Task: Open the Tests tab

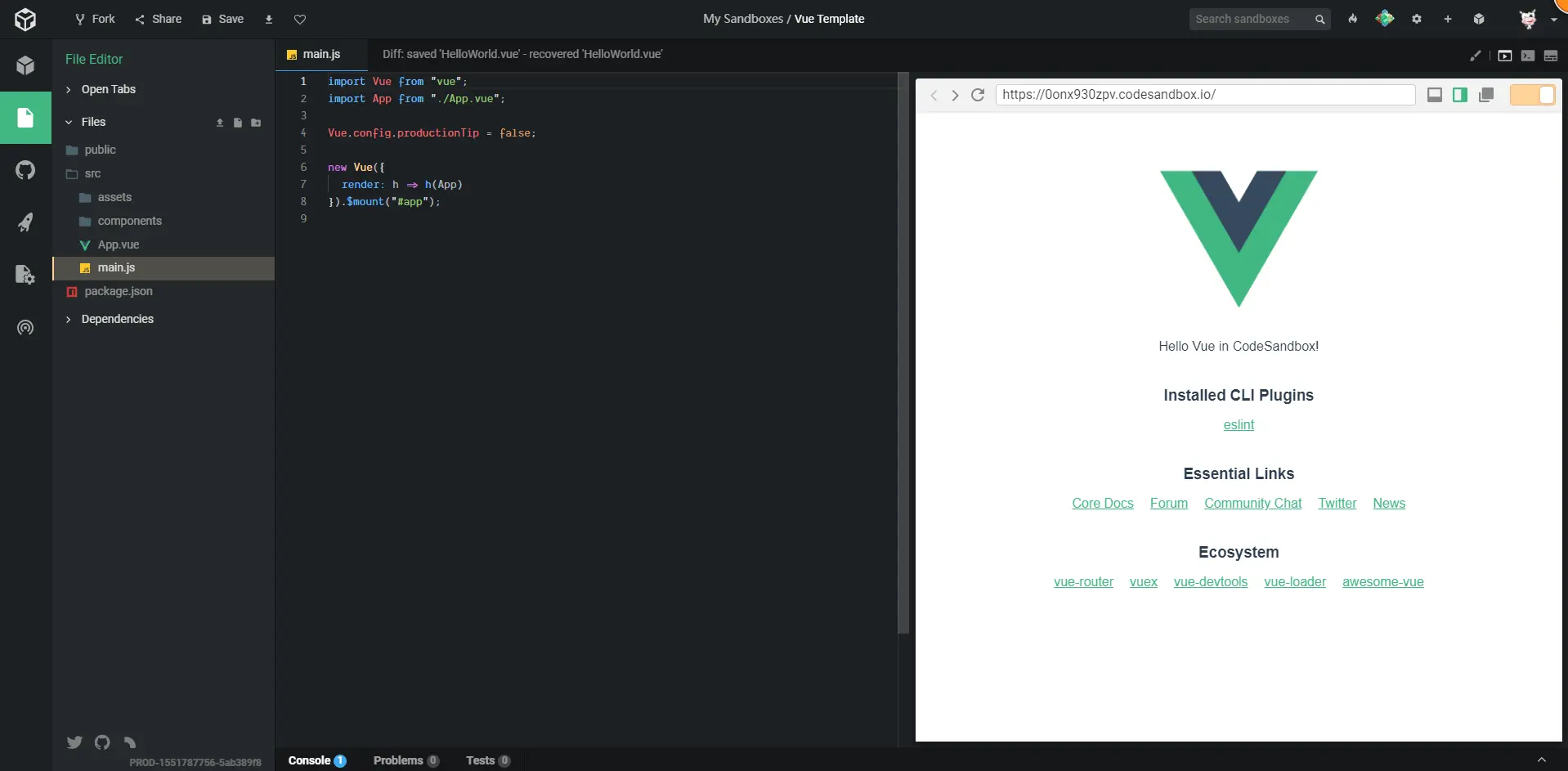Action: click(488, 760)
